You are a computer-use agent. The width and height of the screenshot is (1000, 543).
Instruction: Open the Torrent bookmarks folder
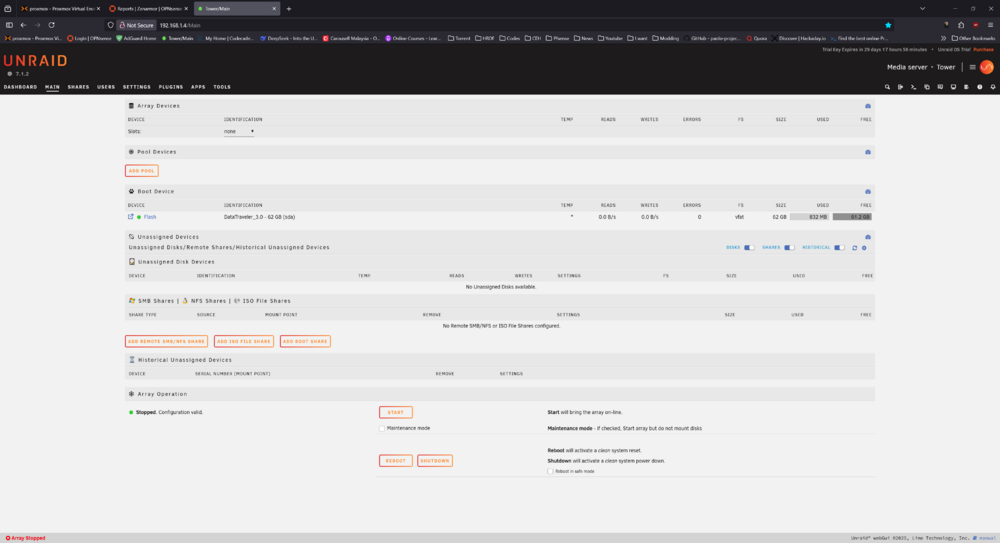point(459,38)
